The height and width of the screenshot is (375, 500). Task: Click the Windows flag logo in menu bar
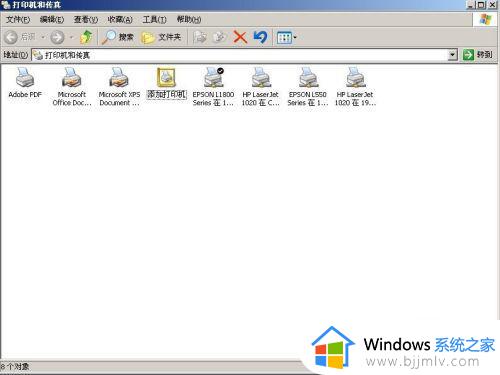pyautogui.click(x=485, y=19)
